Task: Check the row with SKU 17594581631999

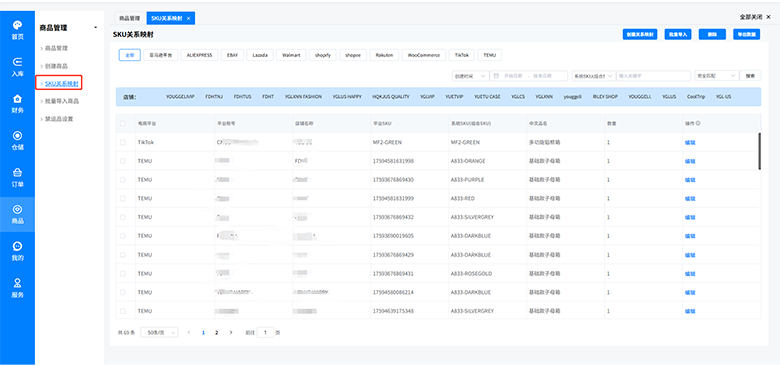Action: pyautogui.click(x=123, y=198)
